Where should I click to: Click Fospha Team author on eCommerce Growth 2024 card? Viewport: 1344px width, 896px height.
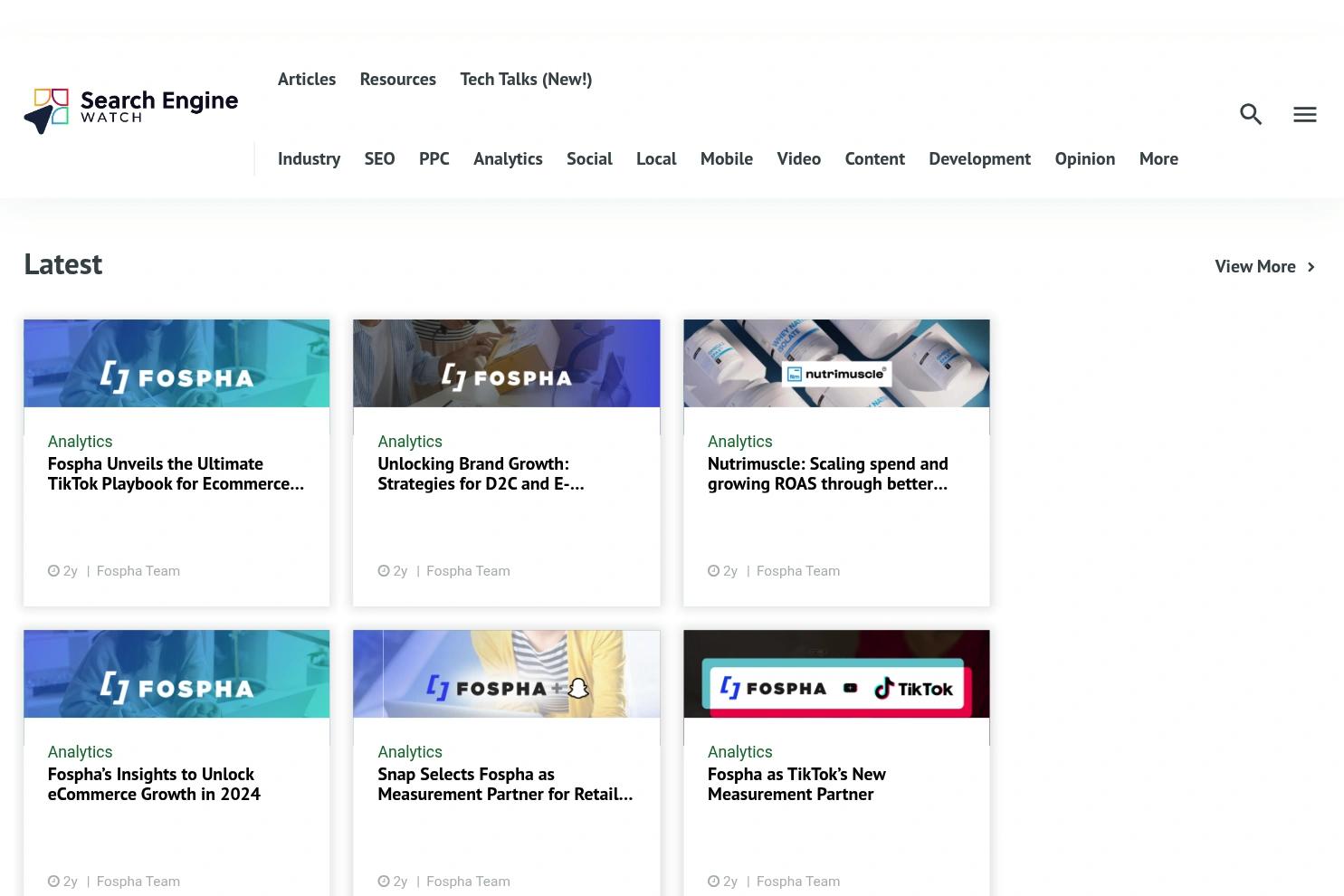pyautogui.click(x=138, y=882)
